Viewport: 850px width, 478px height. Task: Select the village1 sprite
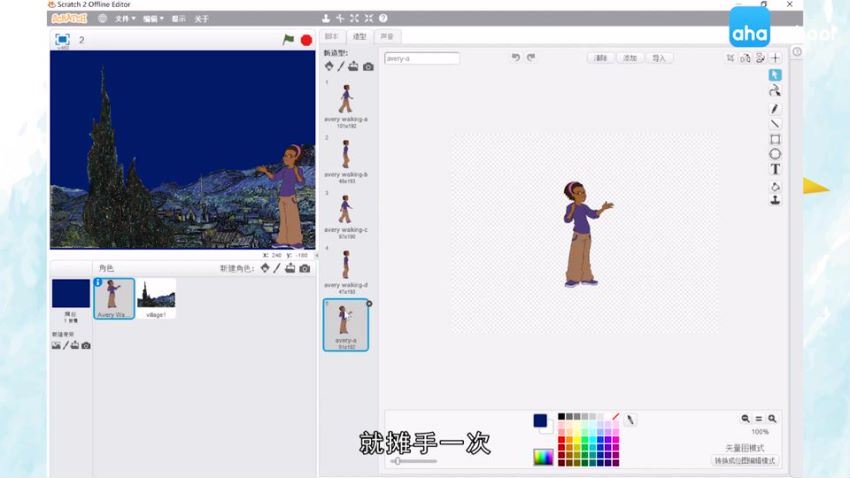pos(156,299)
